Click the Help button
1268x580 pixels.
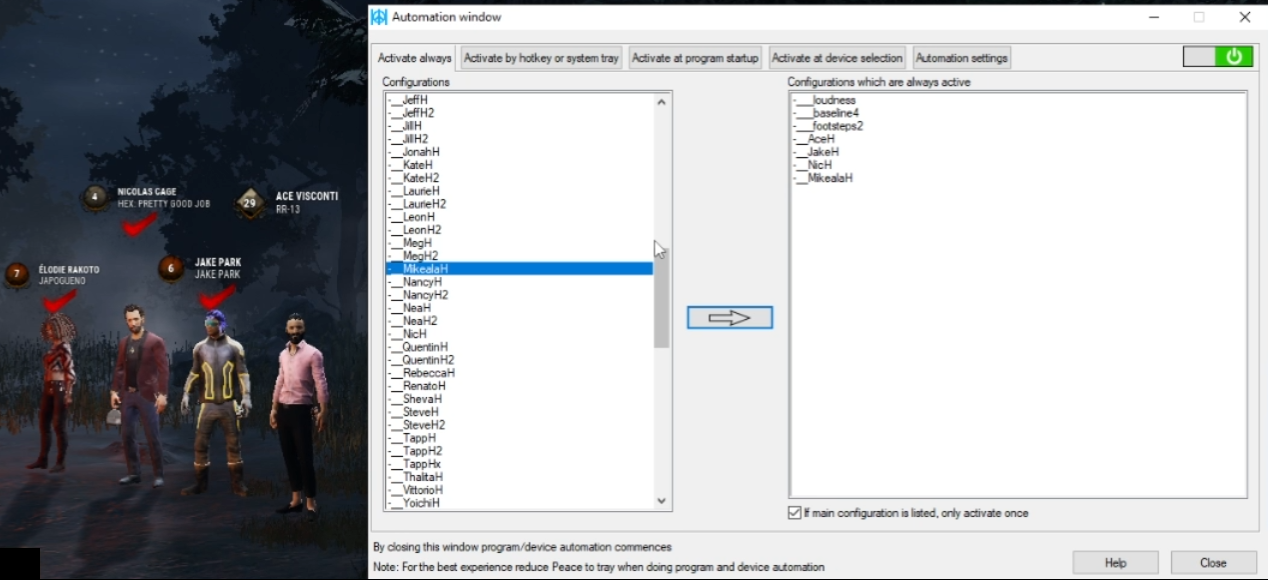1115,563
